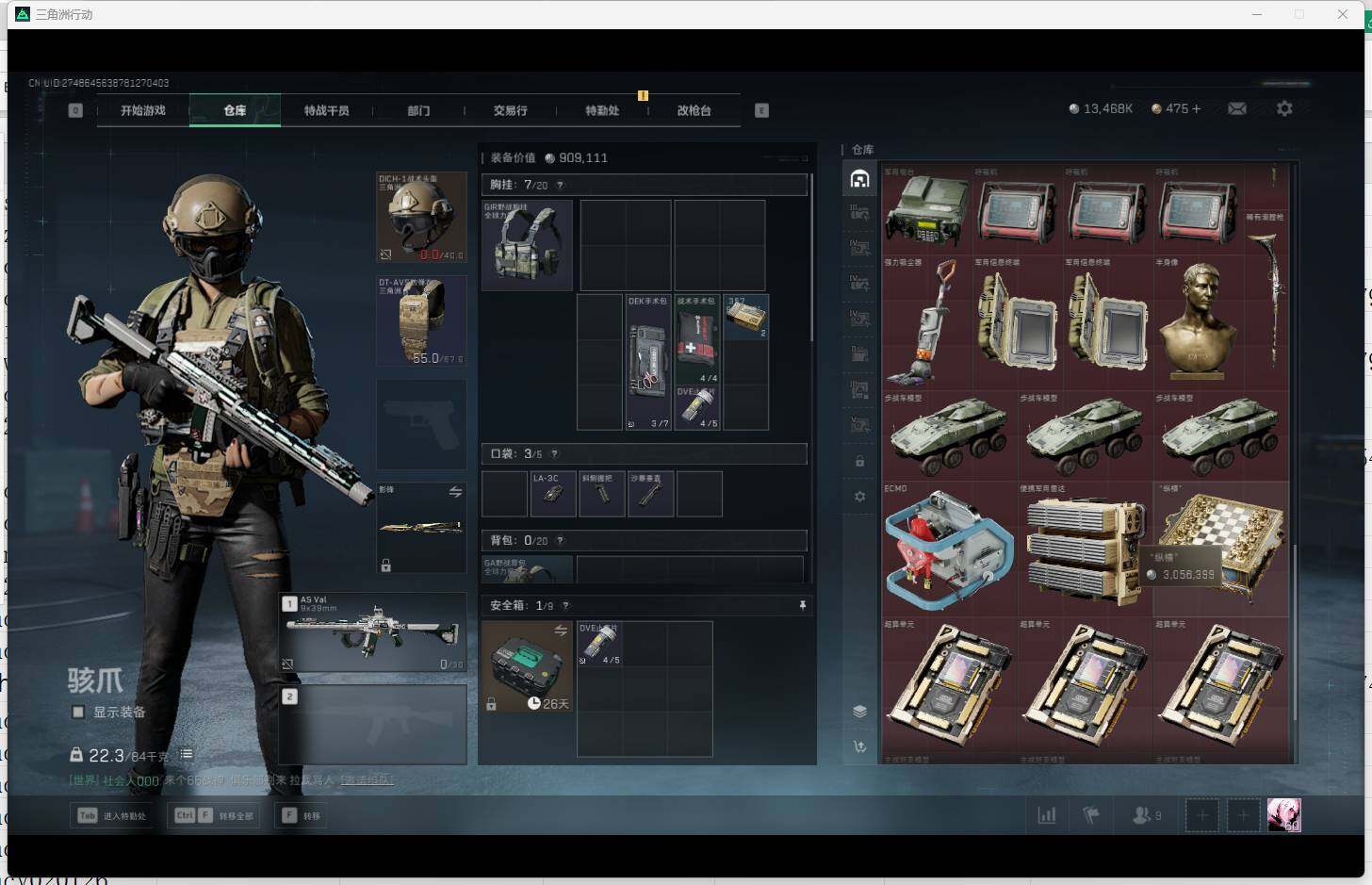
Task: Click the plus next to 475 currency
Action: tap(1197, 108)
